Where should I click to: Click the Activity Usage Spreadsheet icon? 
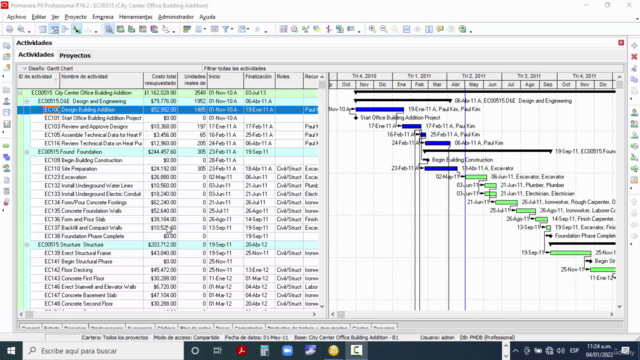click(120, 29)
